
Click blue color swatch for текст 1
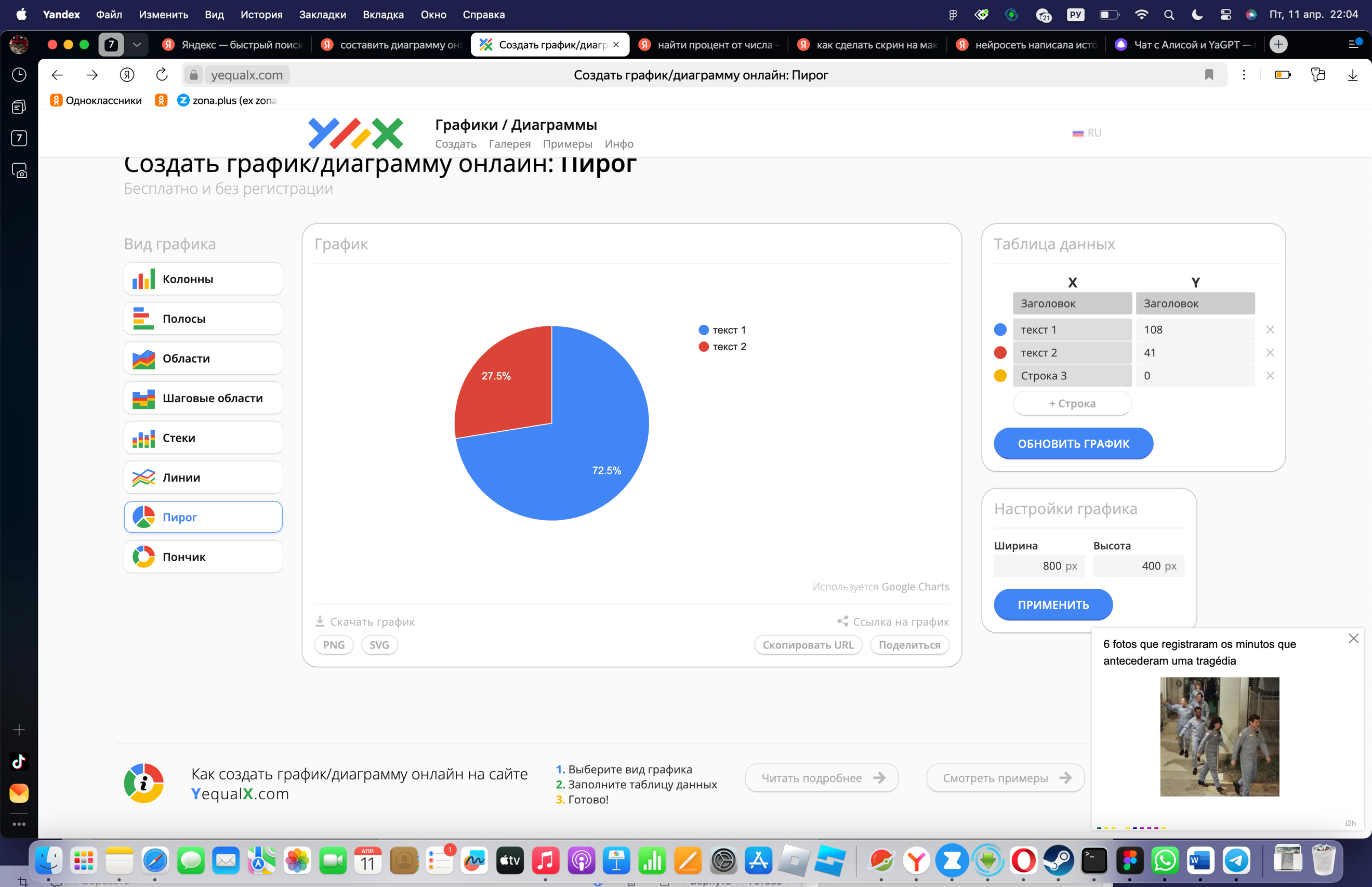click(x=1000, y=329)
